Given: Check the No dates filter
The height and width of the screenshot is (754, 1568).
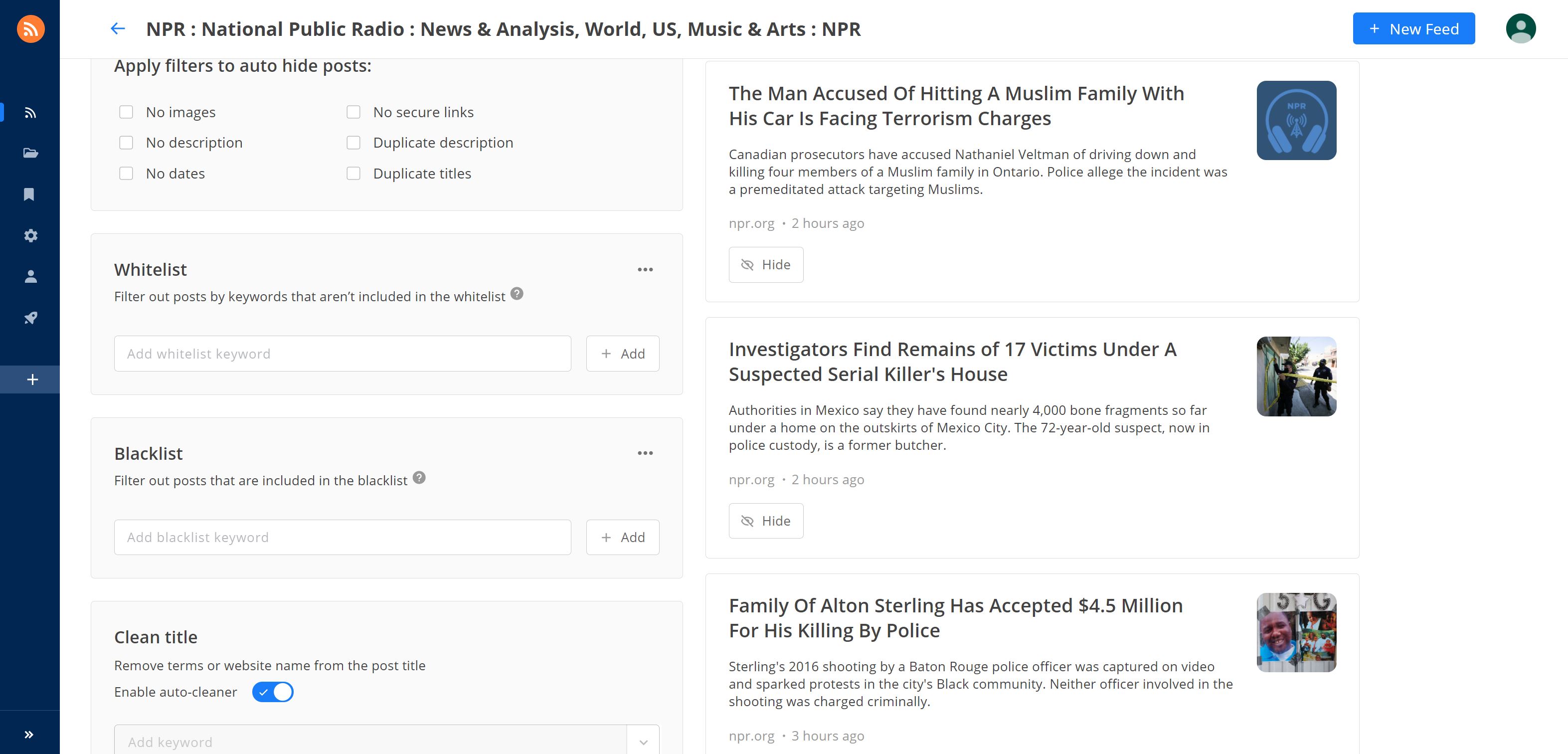Looking at the screenshot, I should pos(126,174).
